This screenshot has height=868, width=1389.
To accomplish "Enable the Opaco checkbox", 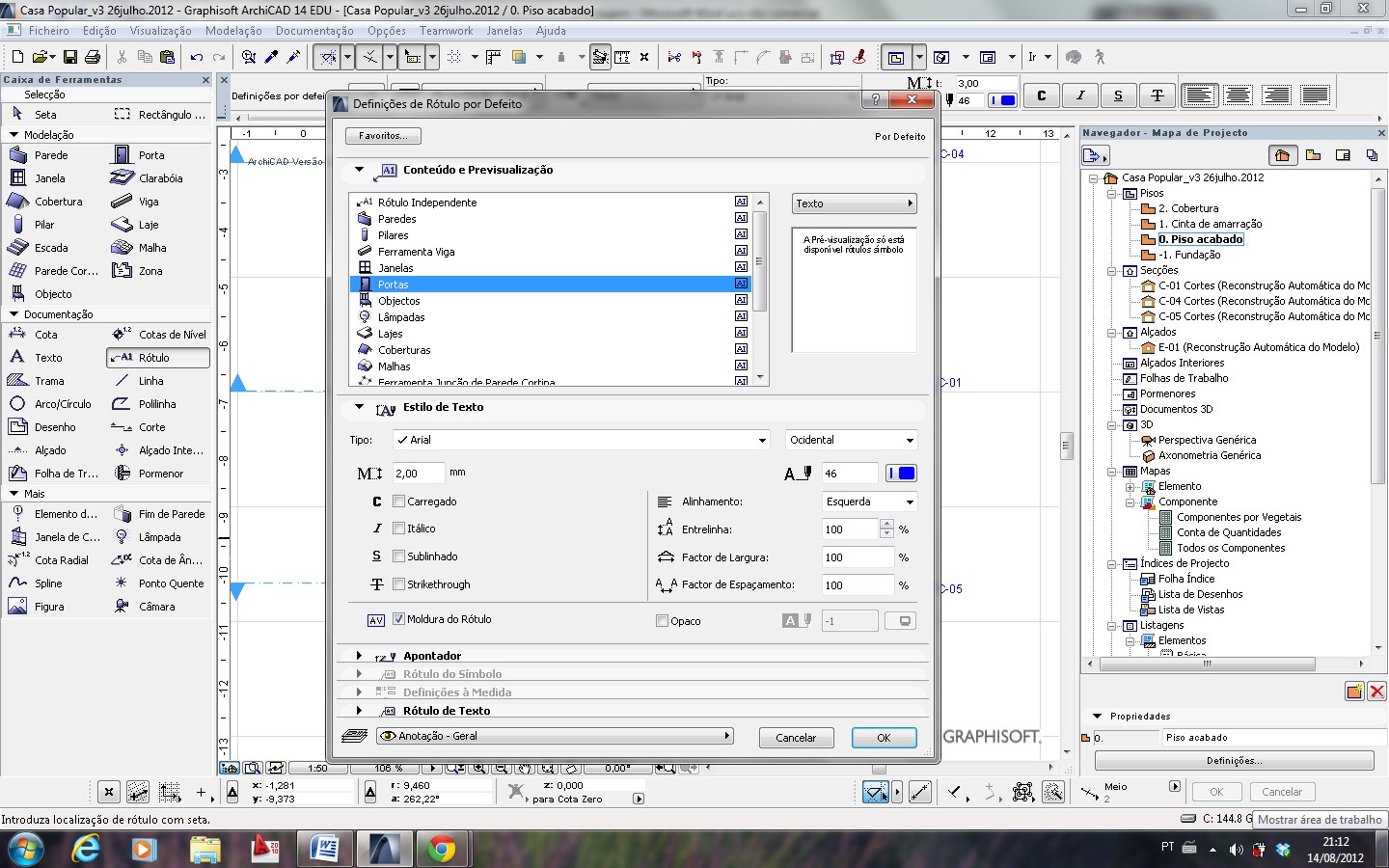I will [662, 621].
